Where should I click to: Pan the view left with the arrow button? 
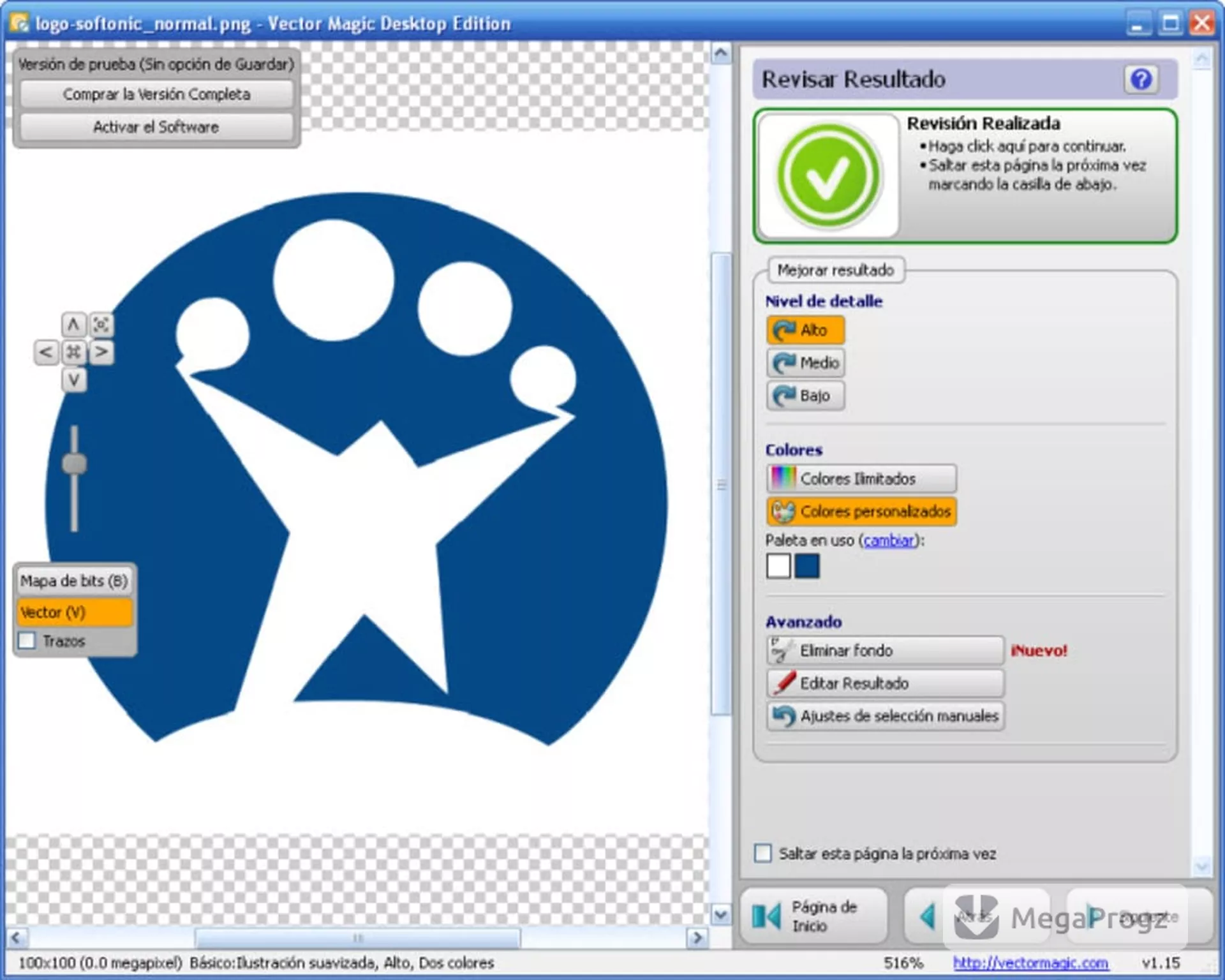click(46, 352)
